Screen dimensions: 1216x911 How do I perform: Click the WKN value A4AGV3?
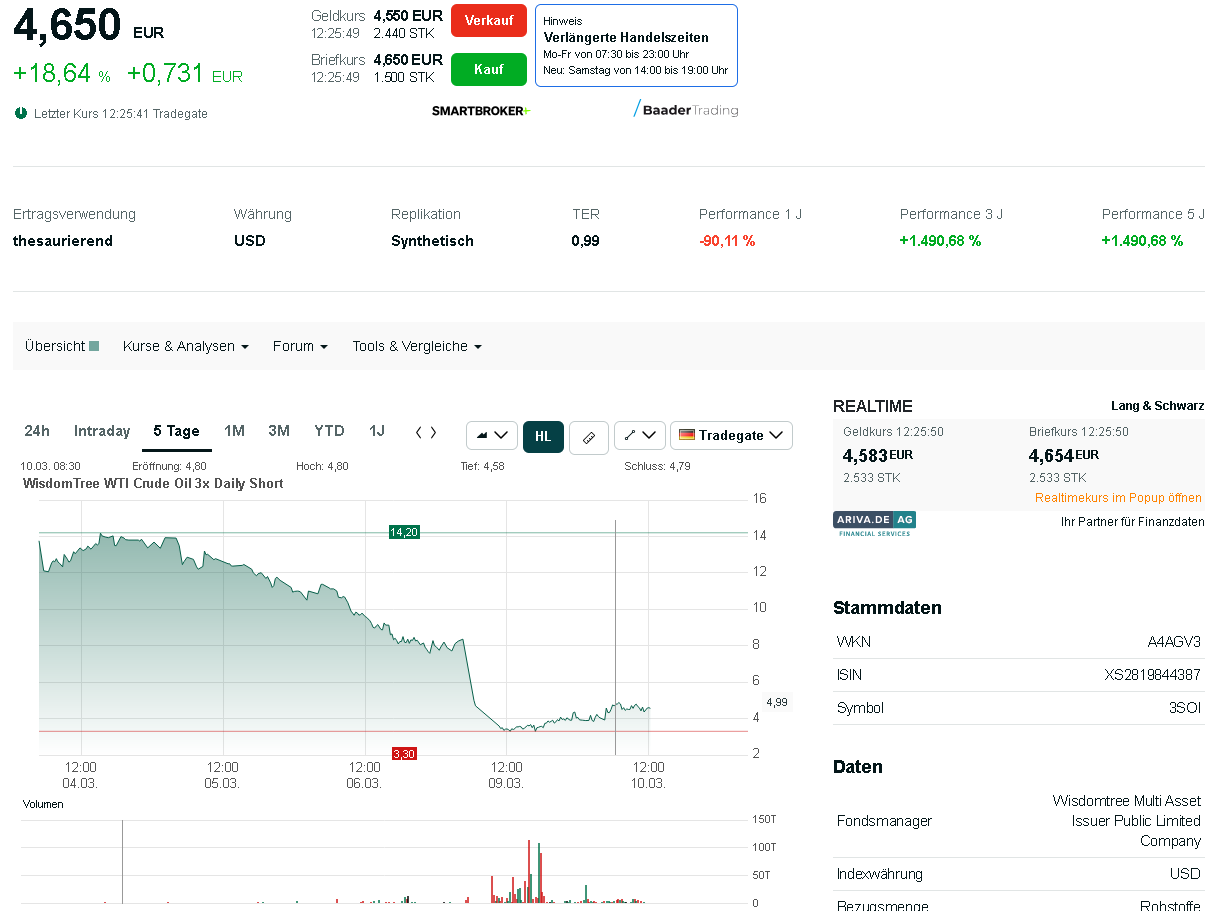1174,642
